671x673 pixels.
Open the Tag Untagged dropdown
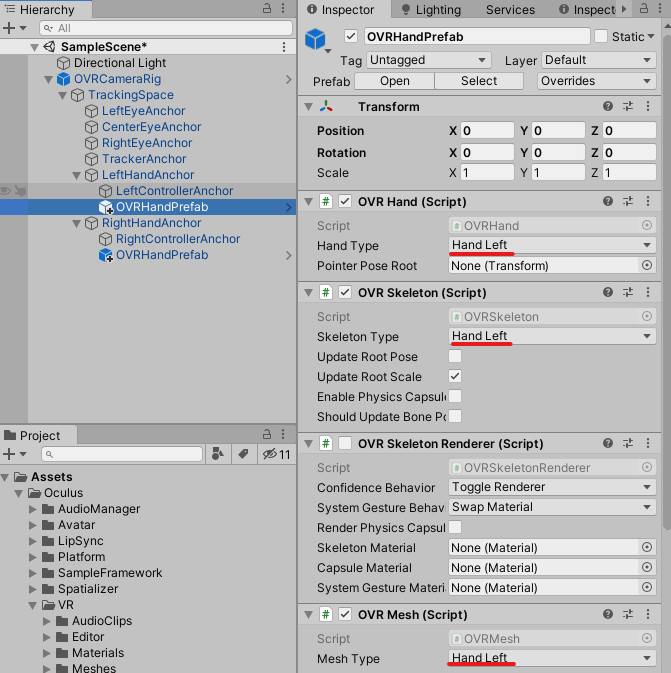428,60
